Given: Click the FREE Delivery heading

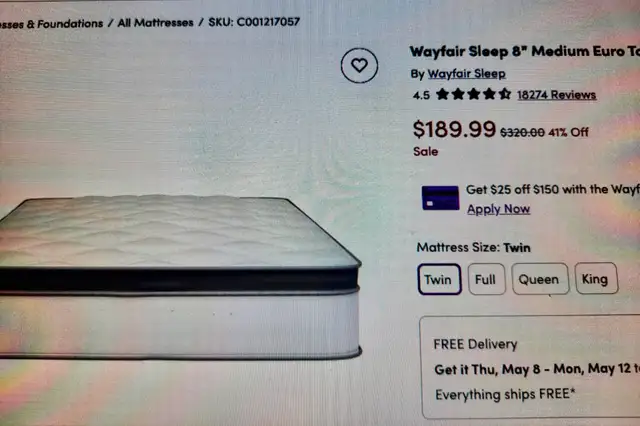Looking at the screenshot, I should [x=475, y=344].
